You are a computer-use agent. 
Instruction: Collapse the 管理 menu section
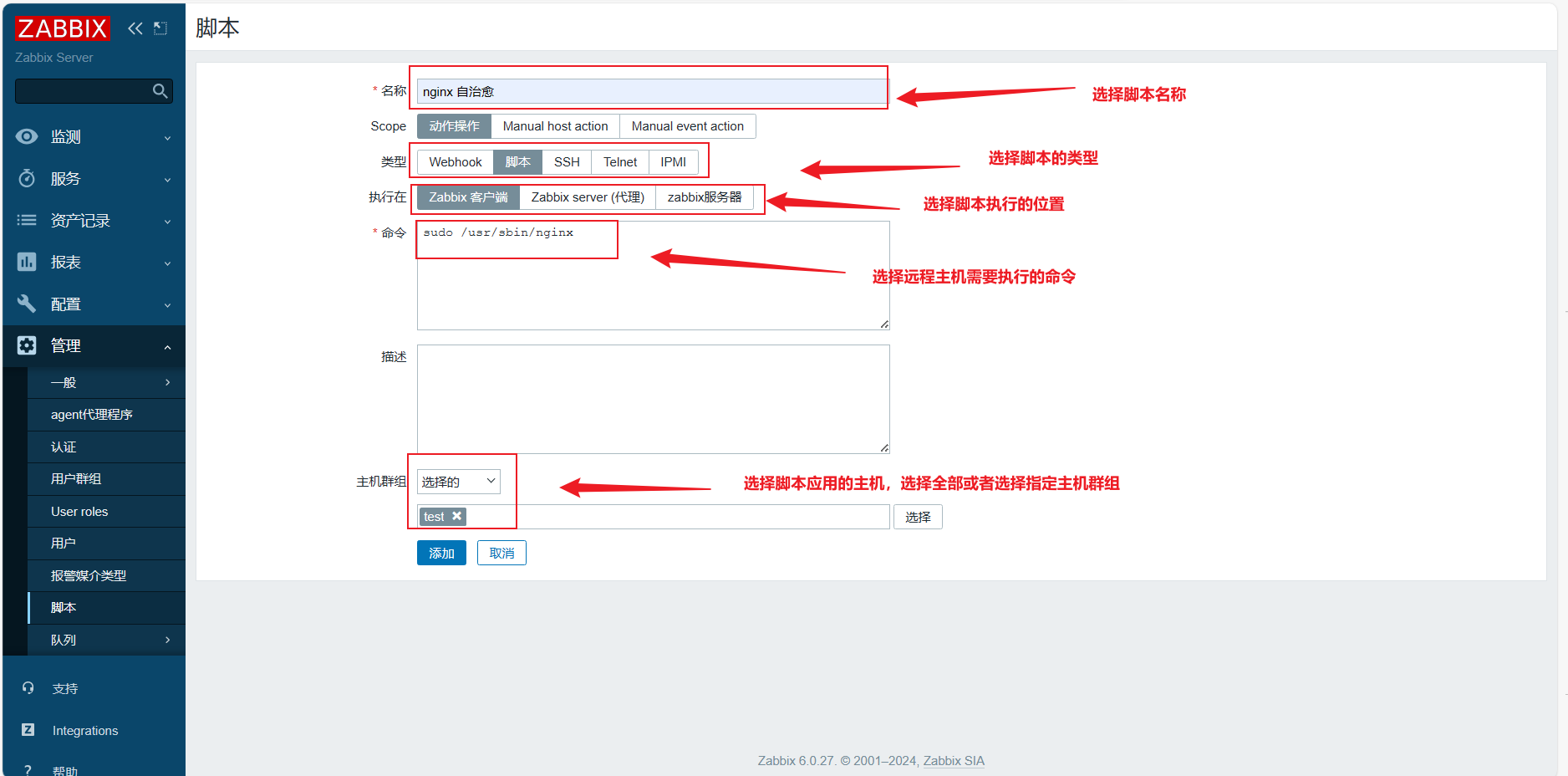[94, 346]
